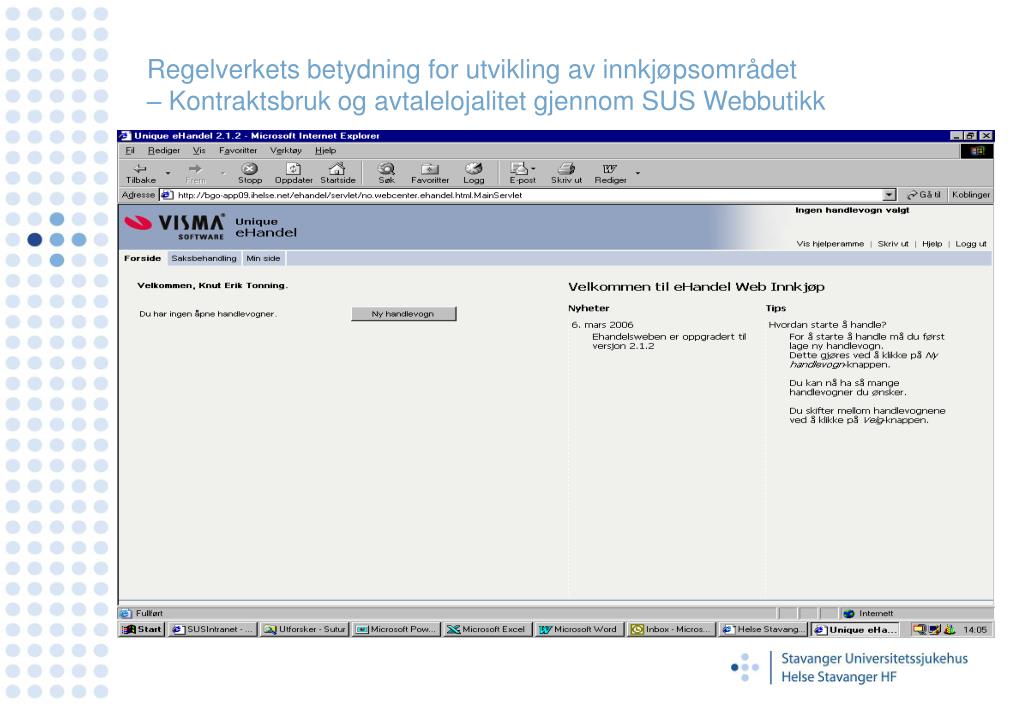Open the Favoritter toolbar icon
The height and width of the screenshot is (708, 1023).
point(430,169)
